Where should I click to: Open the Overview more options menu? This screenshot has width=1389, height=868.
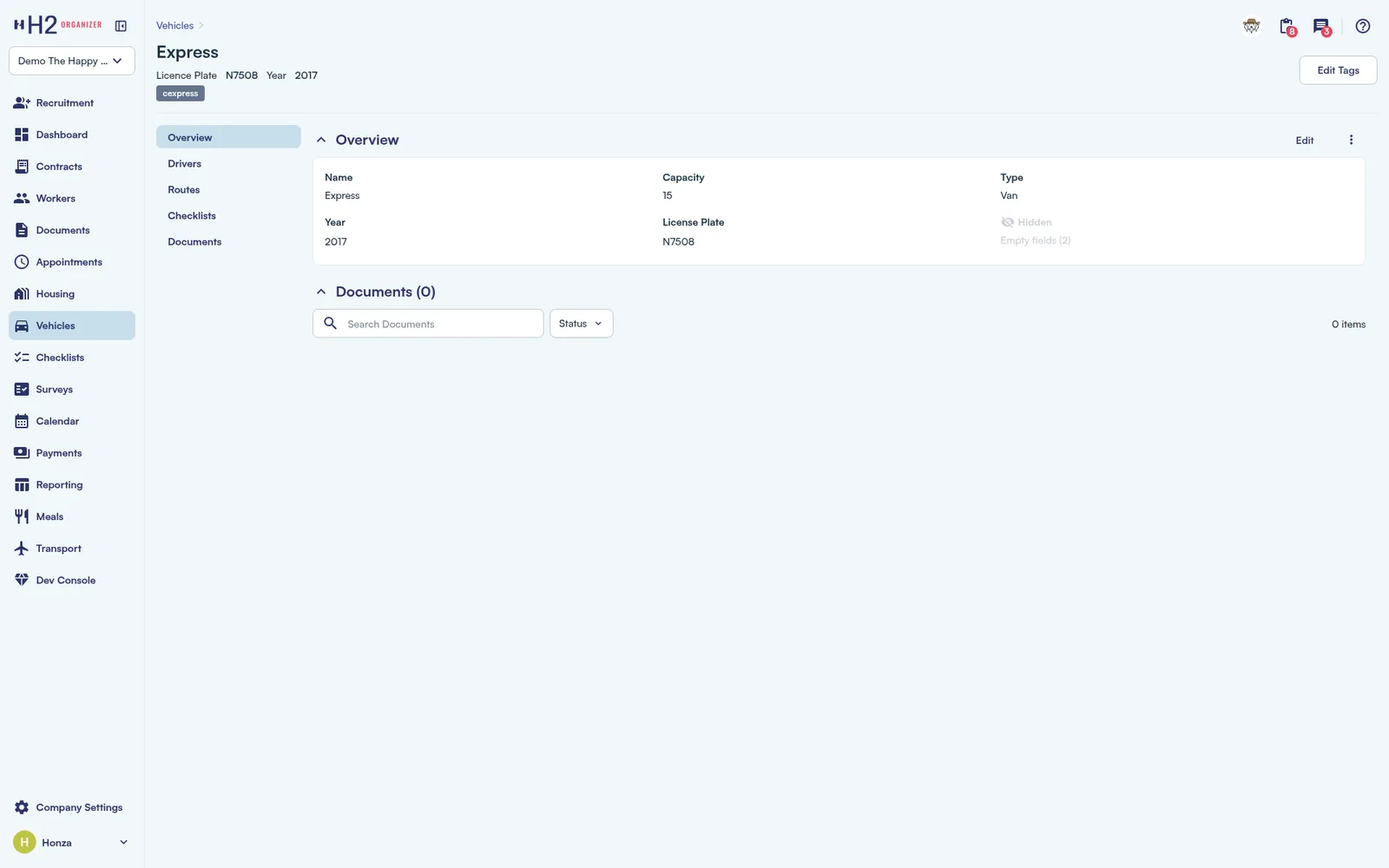point(1351,140)
